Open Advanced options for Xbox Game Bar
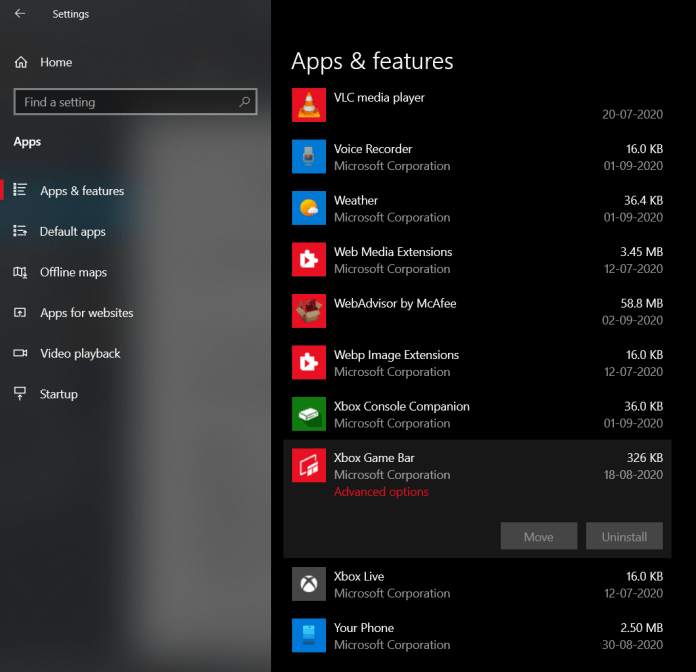 381,492
